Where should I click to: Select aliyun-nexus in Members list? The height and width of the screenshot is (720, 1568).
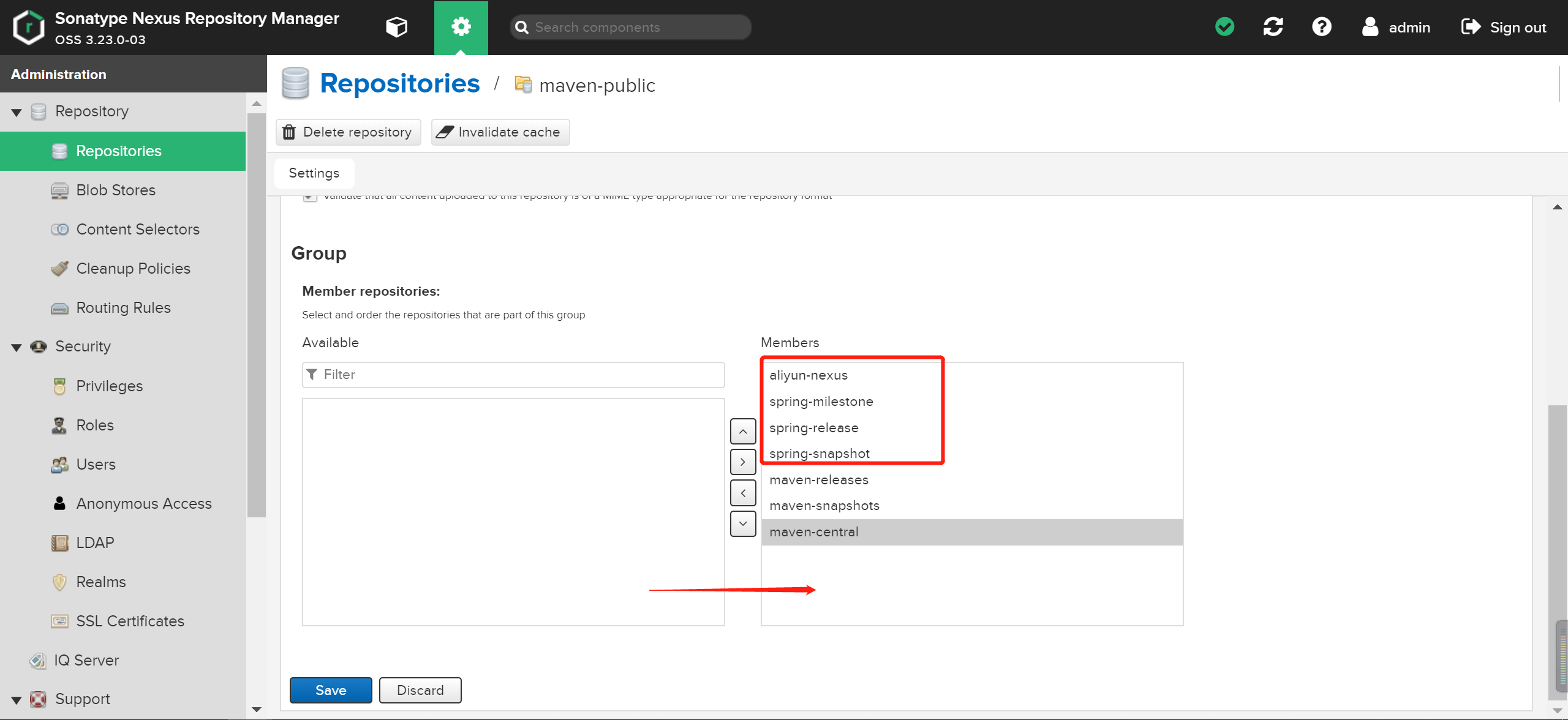[809, 375]
